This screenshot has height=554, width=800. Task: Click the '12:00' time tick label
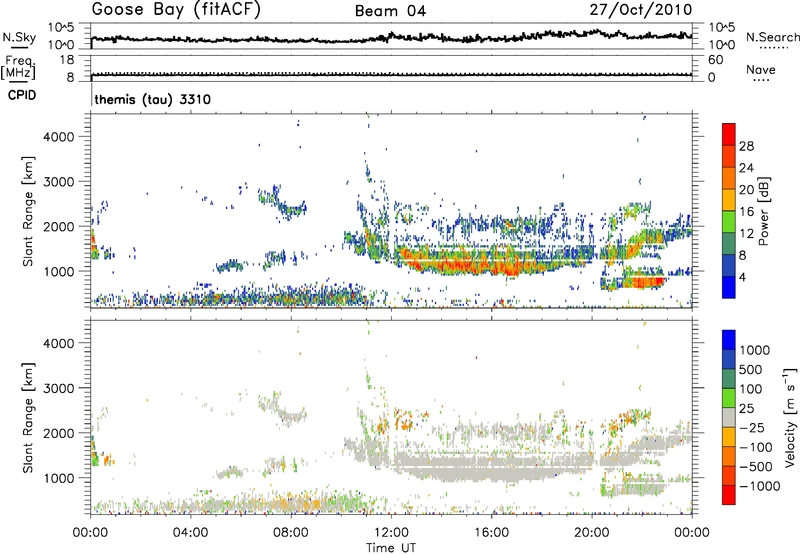(x=391, y=533)
